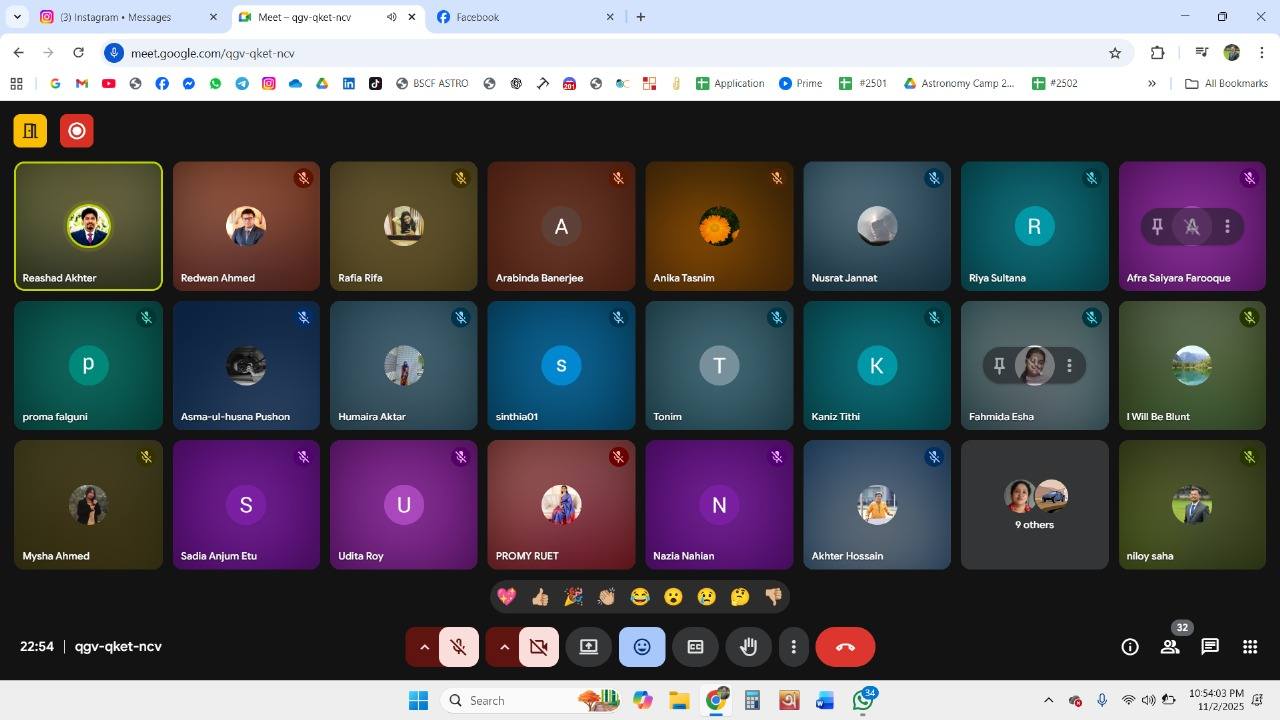View meeting details info

click(1129, 647)
